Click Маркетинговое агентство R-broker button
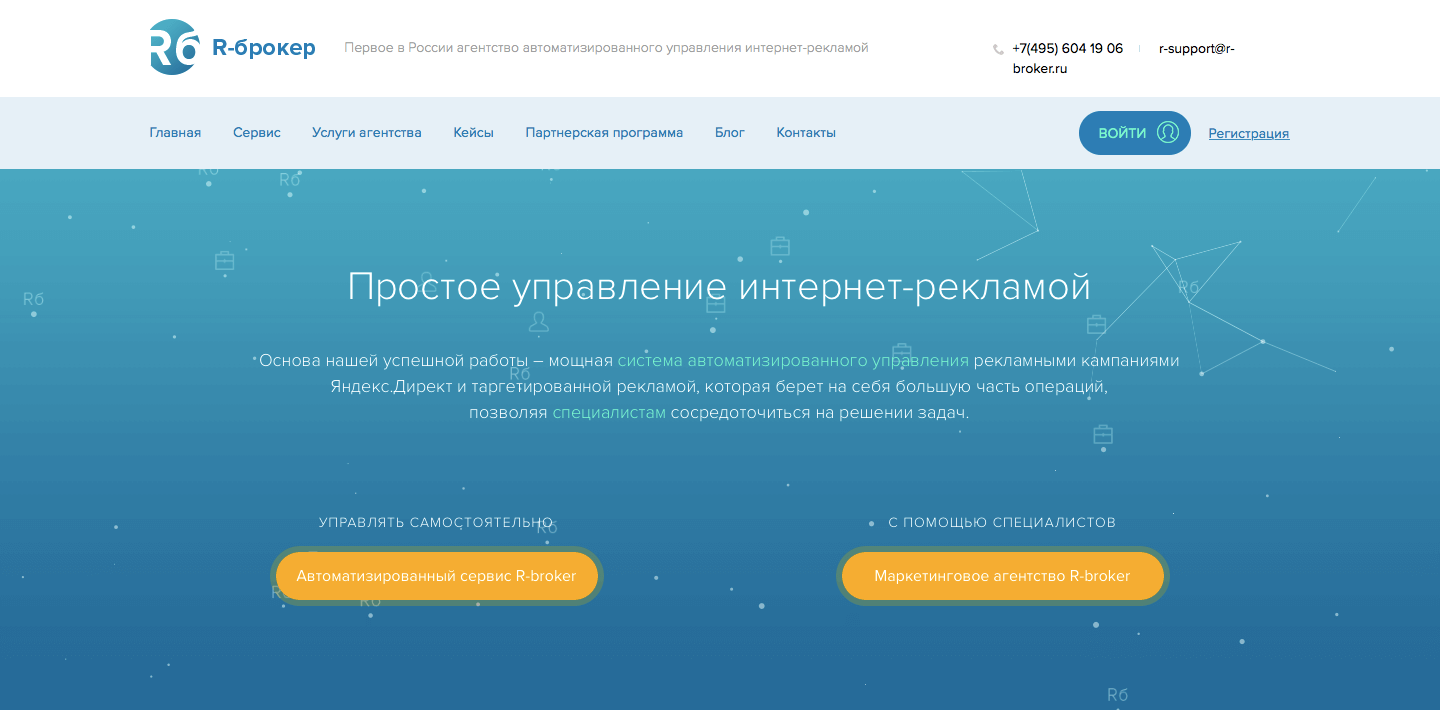Viewport: 1440px width, 710px height. [1002, 576]
